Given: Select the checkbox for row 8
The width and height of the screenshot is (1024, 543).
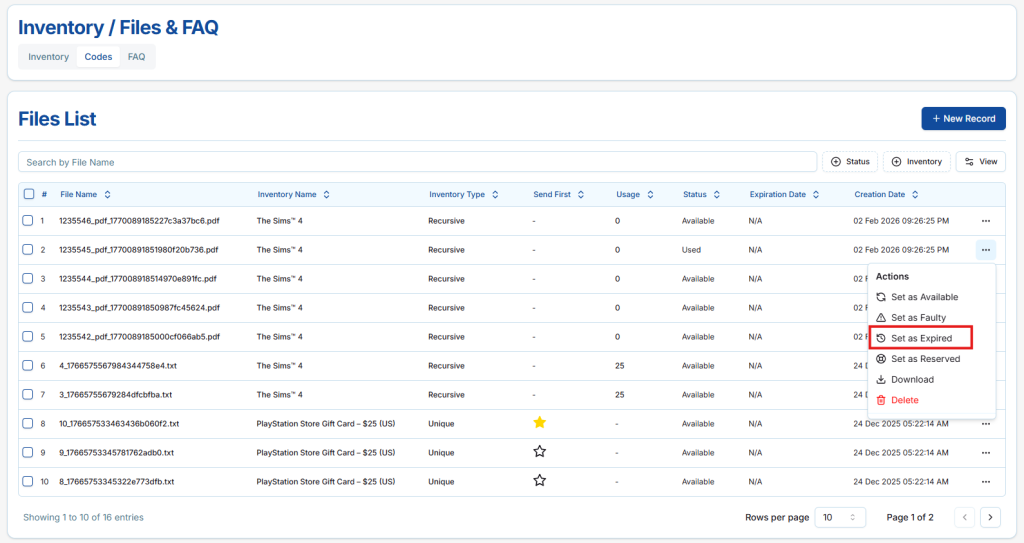Looking at the screenshot, I should tap(28, 423).
